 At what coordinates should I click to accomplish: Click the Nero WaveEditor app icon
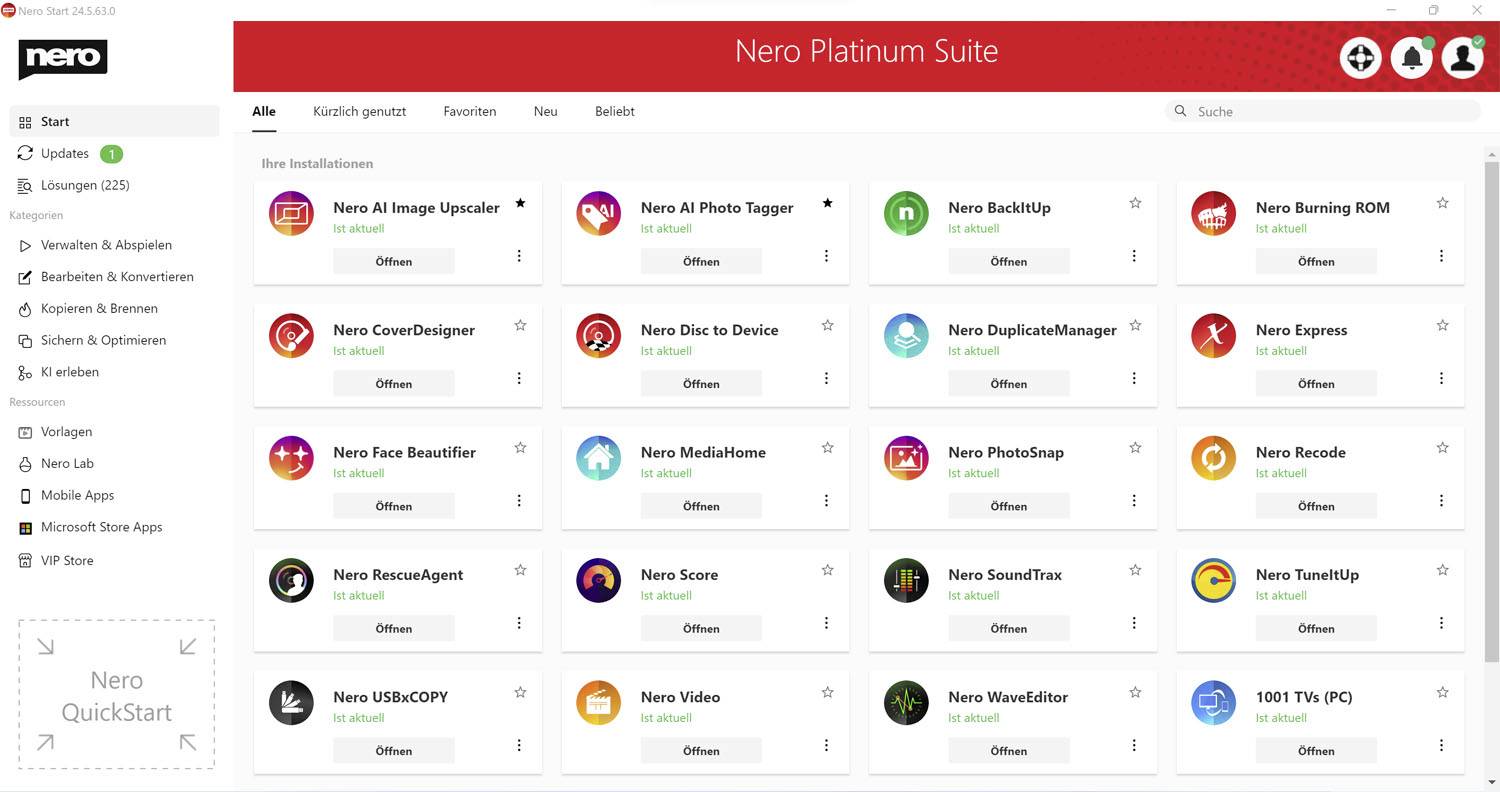pyautogui.click(x=906, y=702)
